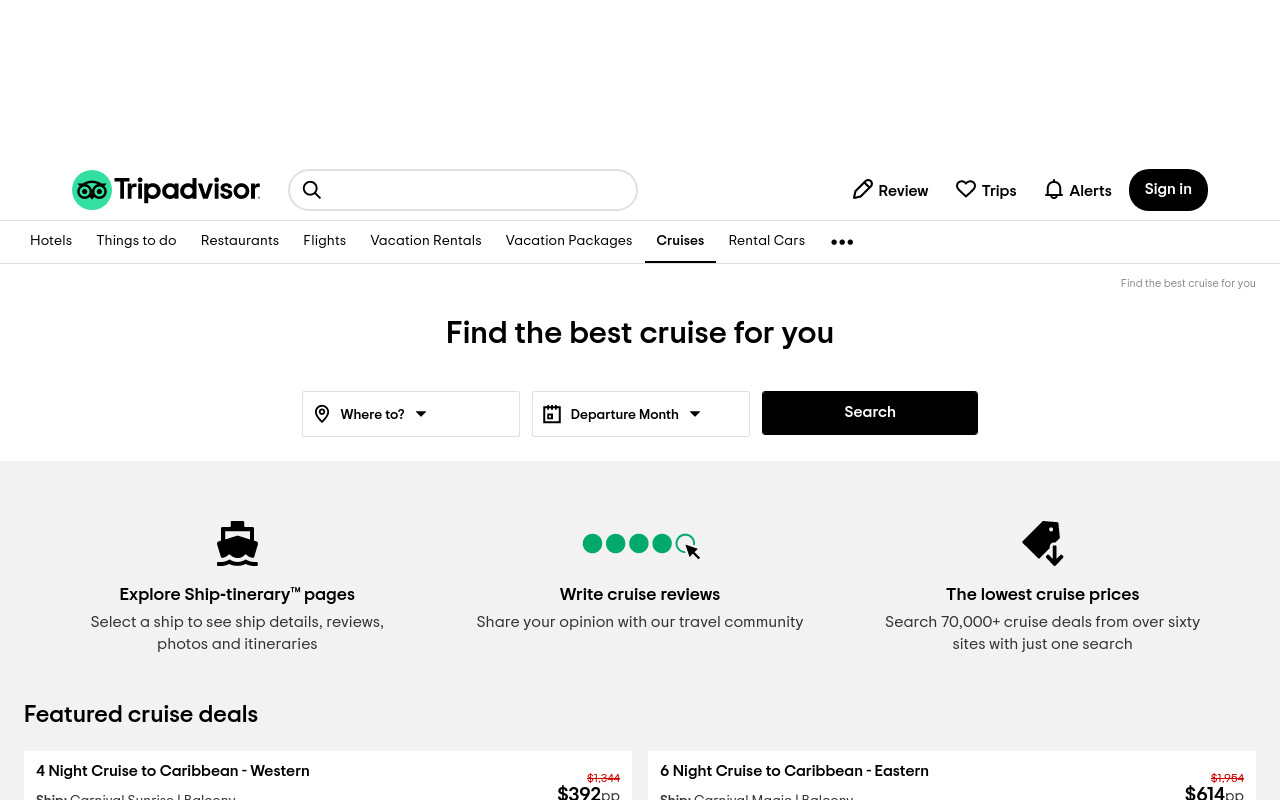Switch to the Flights tab
The image size is (1280, 800).
click(325, 241)
